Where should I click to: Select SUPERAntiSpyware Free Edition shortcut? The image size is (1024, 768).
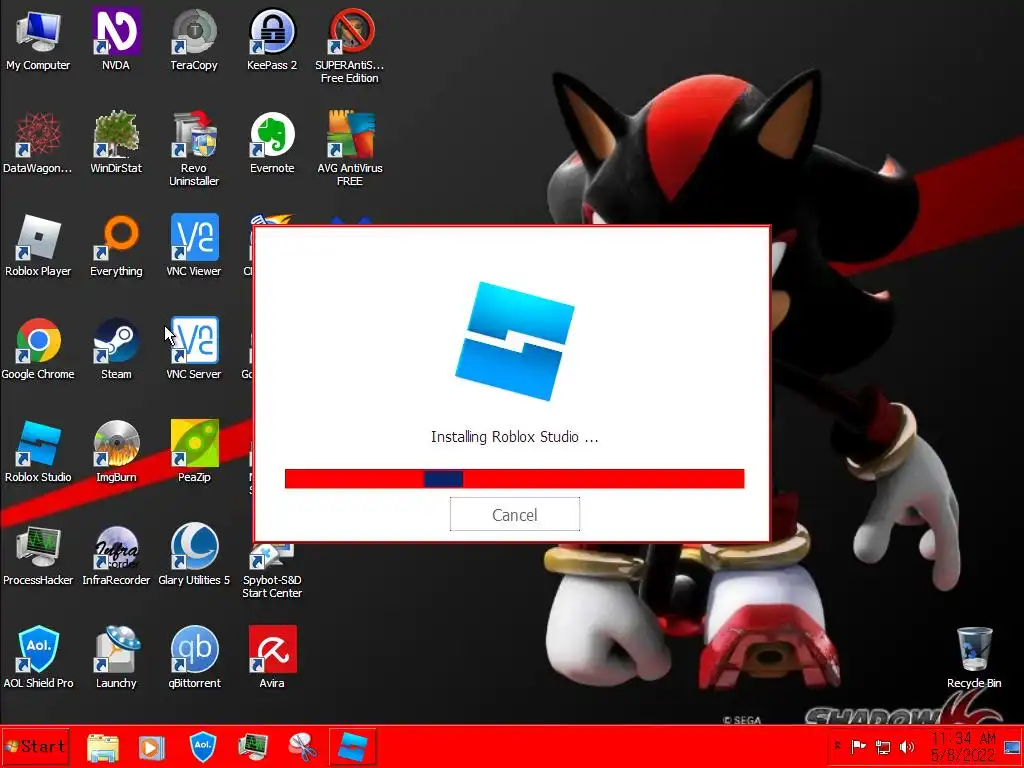tap(350, 46)
